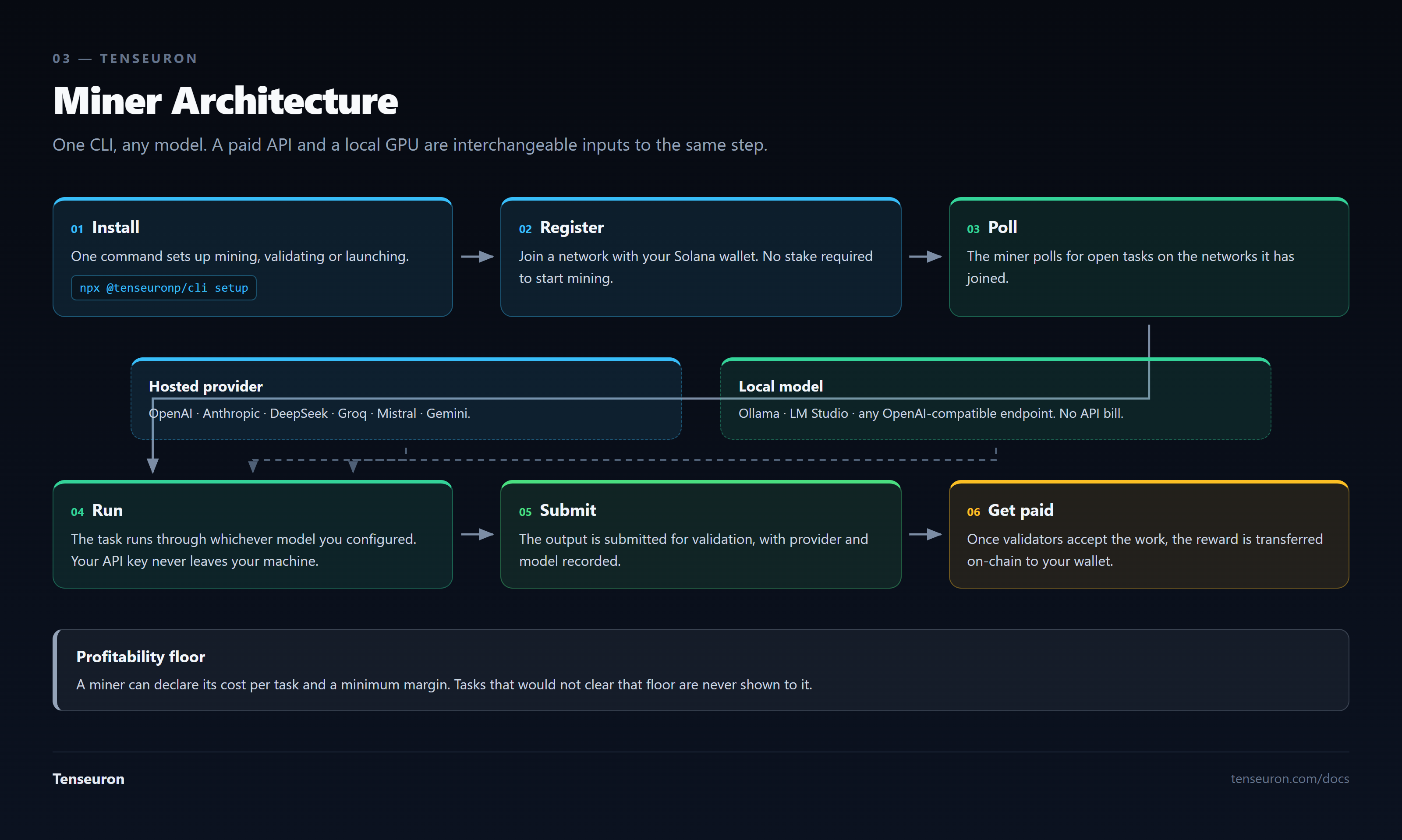
Task: Click 'One command sets up mining, validating or launching.'
Action: click(240, 256)
